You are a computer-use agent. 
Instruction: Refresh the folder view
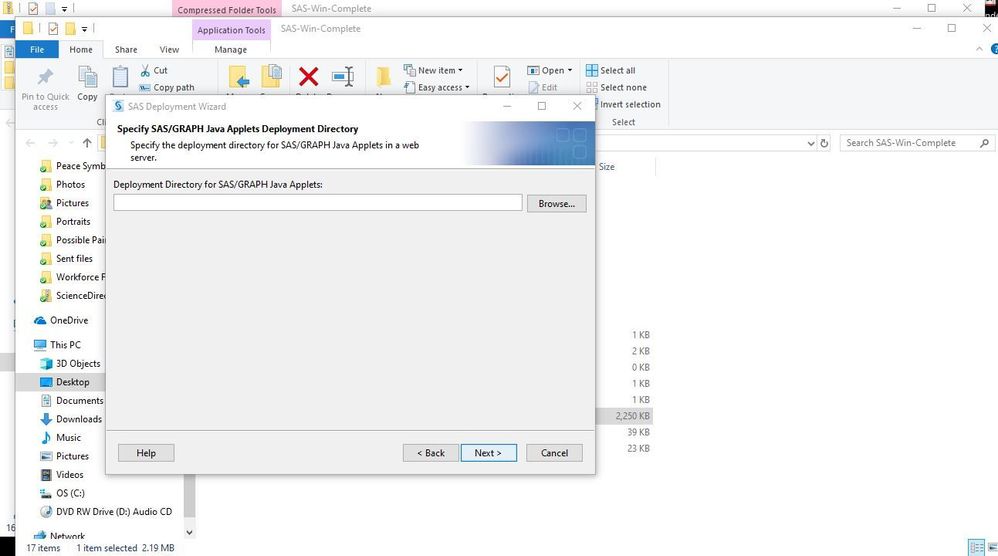[824, 143]
